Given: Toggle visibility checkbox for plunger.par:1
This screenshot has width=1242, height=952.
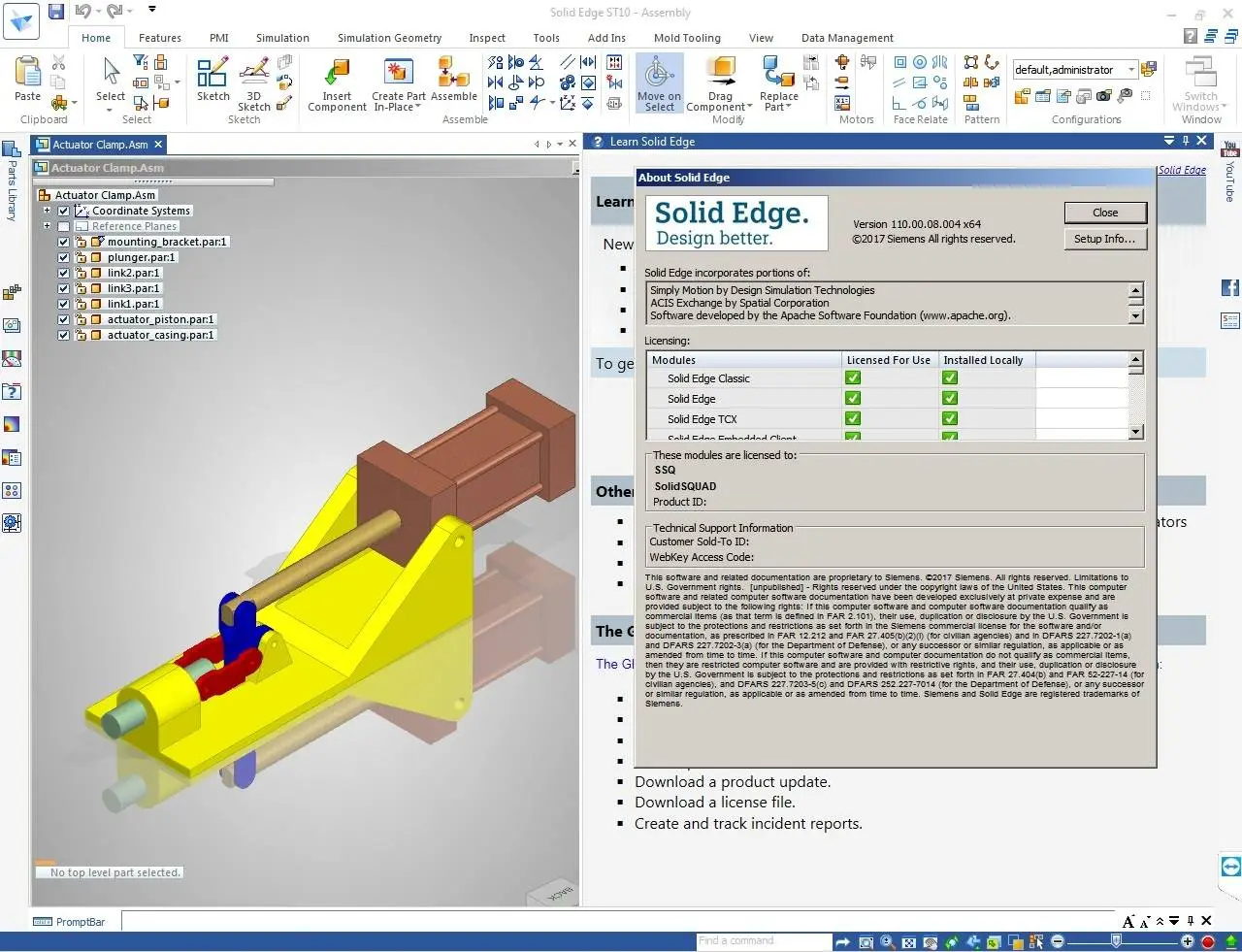Looking at the screenshot, I should tap(64, 257).
